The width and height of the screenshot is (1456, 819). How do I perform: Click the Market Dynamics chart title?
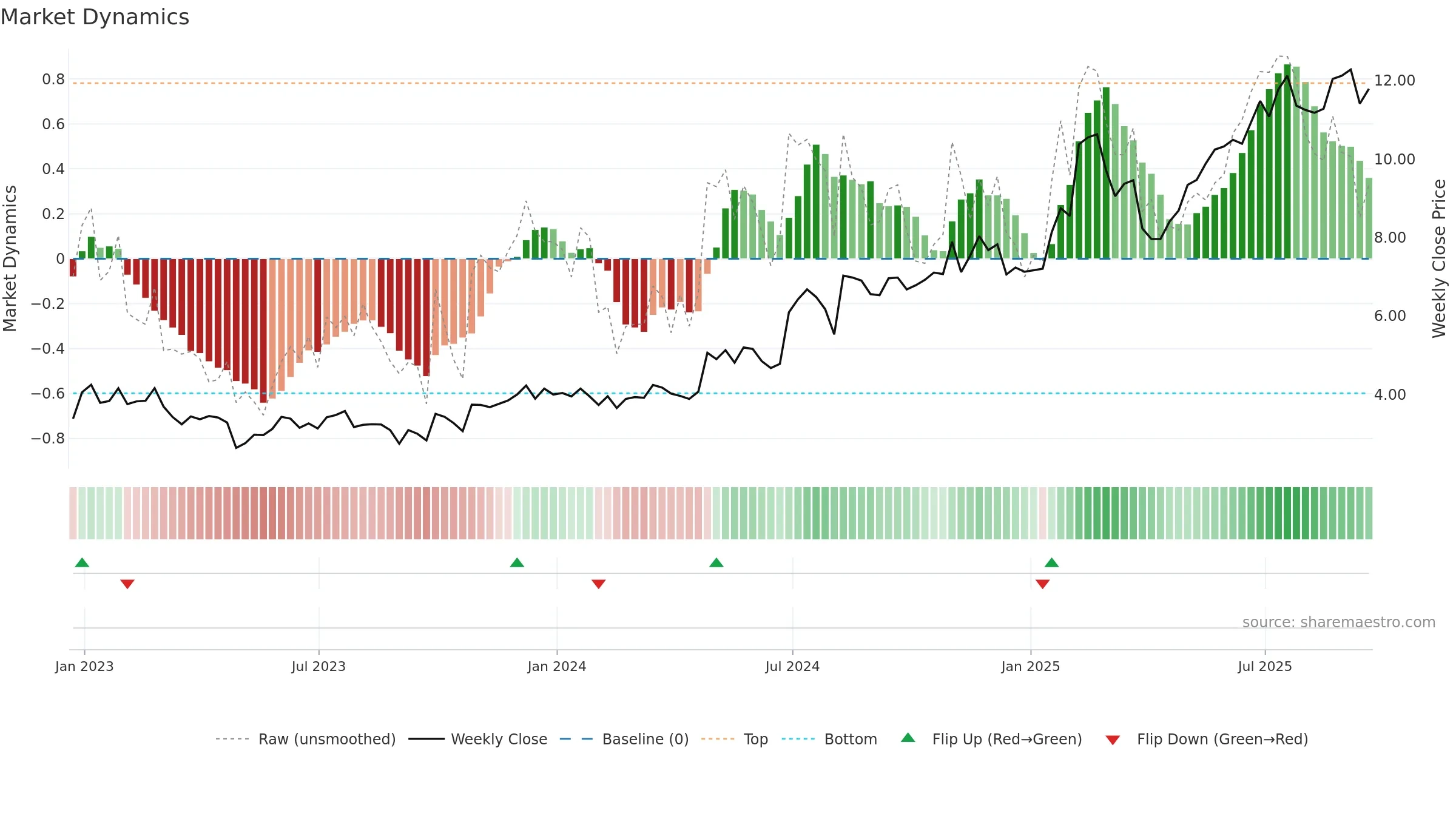(95, 17)
